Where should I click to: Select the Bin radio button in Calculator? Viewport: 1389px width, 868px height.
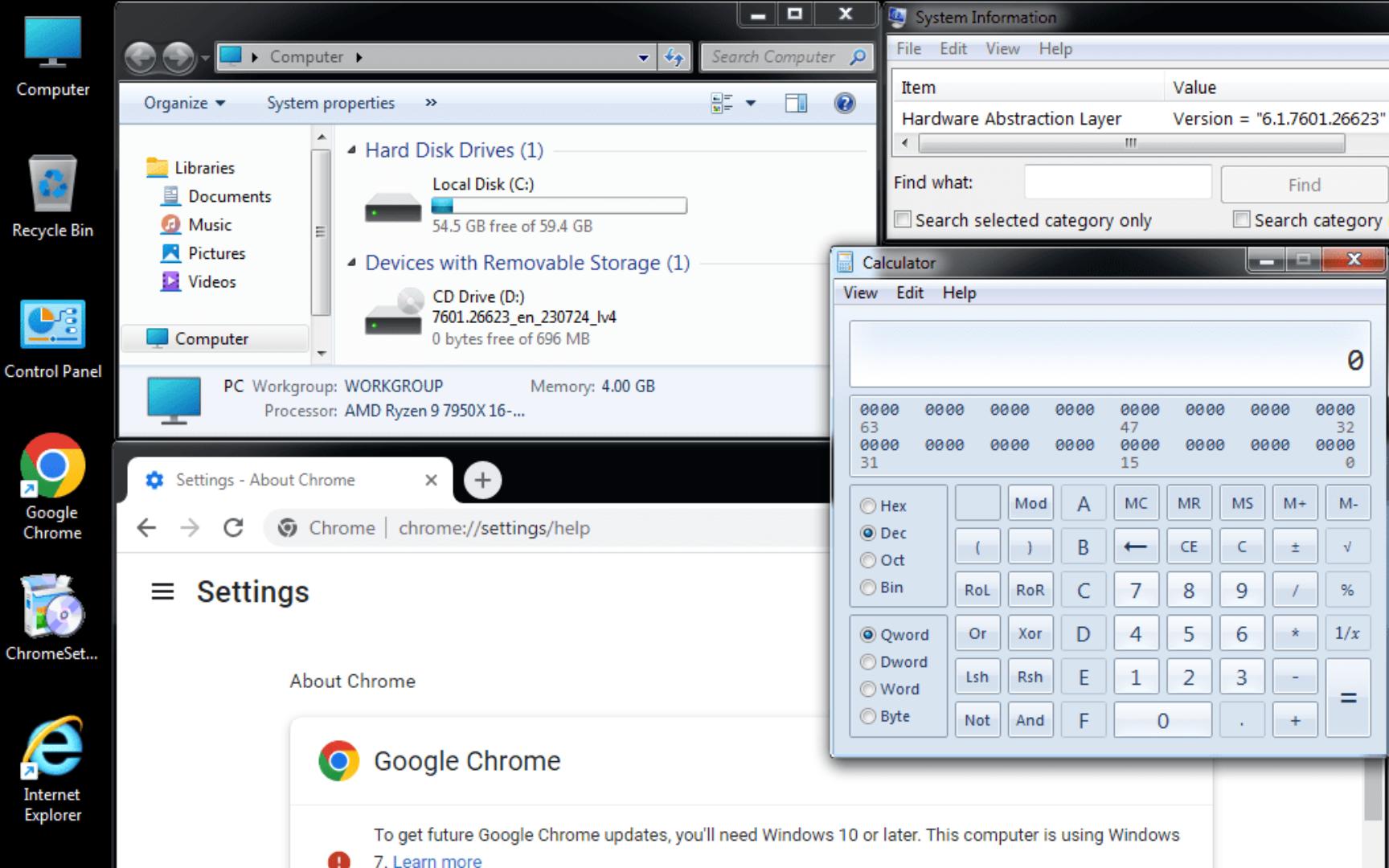point(868,588)
